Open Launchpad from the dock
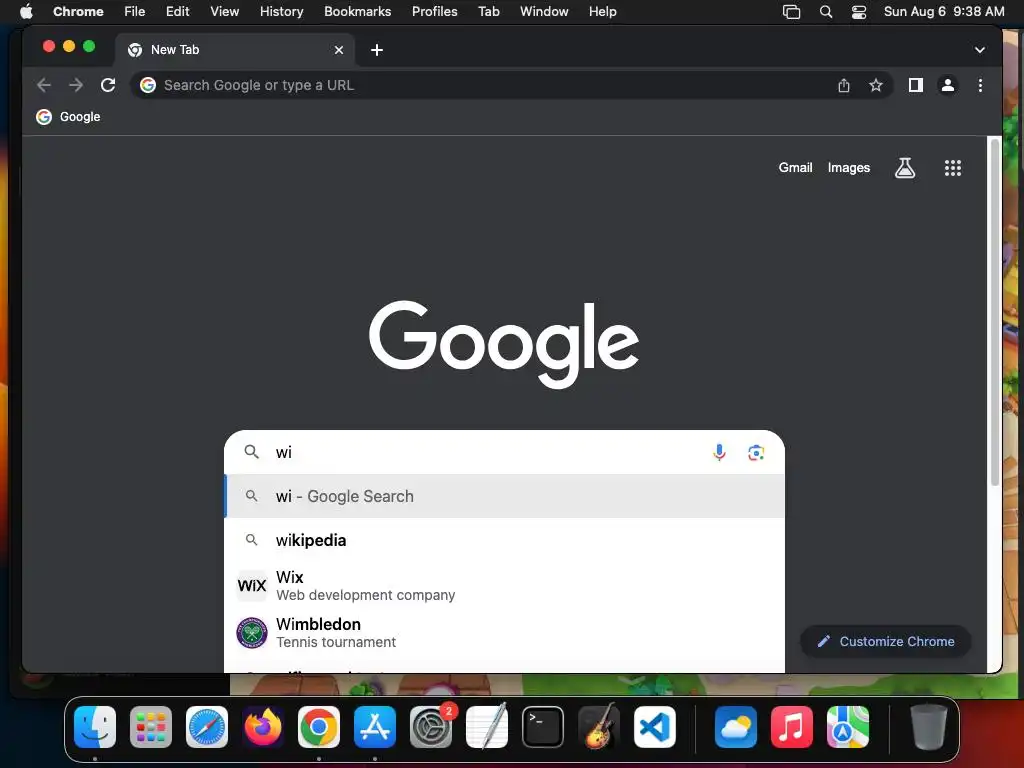Screen dimensions: 1024x768 point(151,727)
